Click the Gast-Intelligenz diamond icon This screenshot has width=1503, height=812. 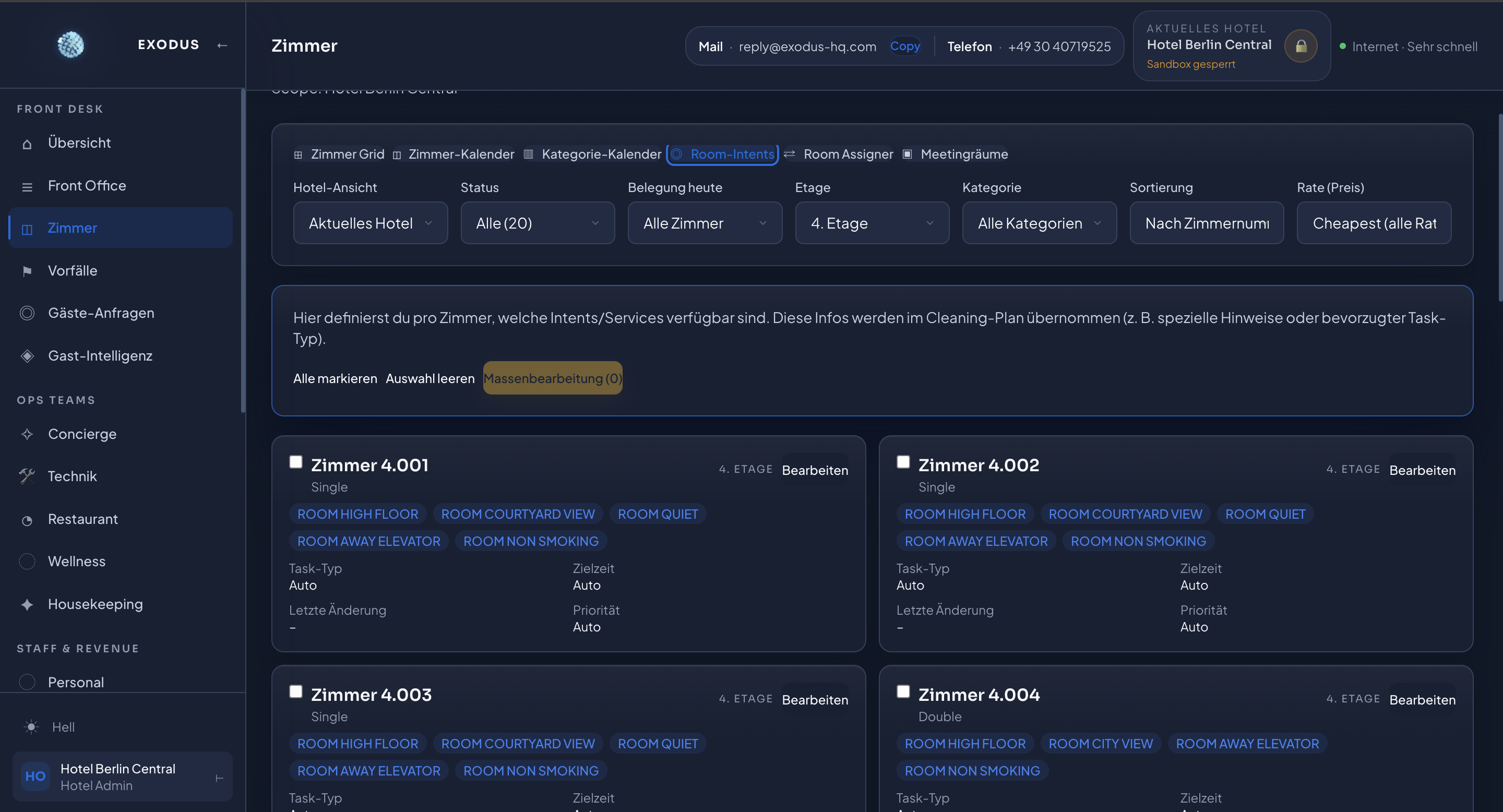coord(27,356)
